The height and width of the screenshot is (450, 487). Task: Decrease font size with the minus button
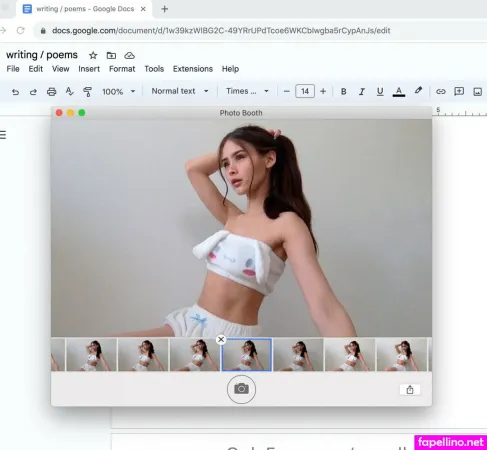(x=286, y=91)
